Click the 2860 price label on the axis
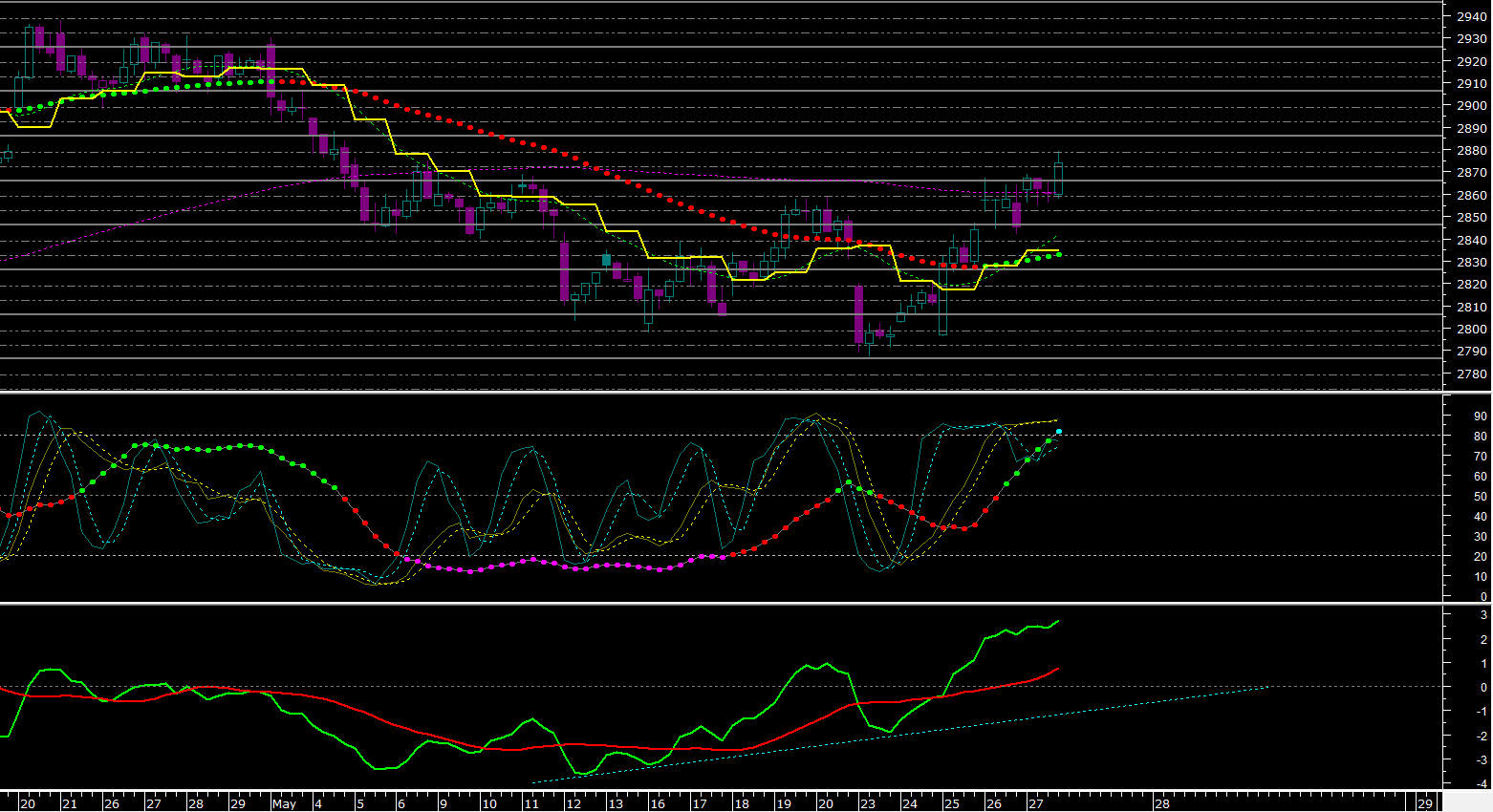The image size is (1493, 812). click(x=1471, y=195)
